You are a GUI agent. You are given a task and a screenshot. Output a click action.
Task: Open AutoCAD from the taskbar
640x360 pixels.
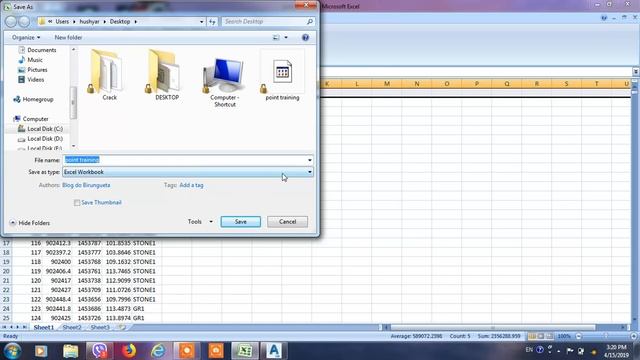(274, 351)
